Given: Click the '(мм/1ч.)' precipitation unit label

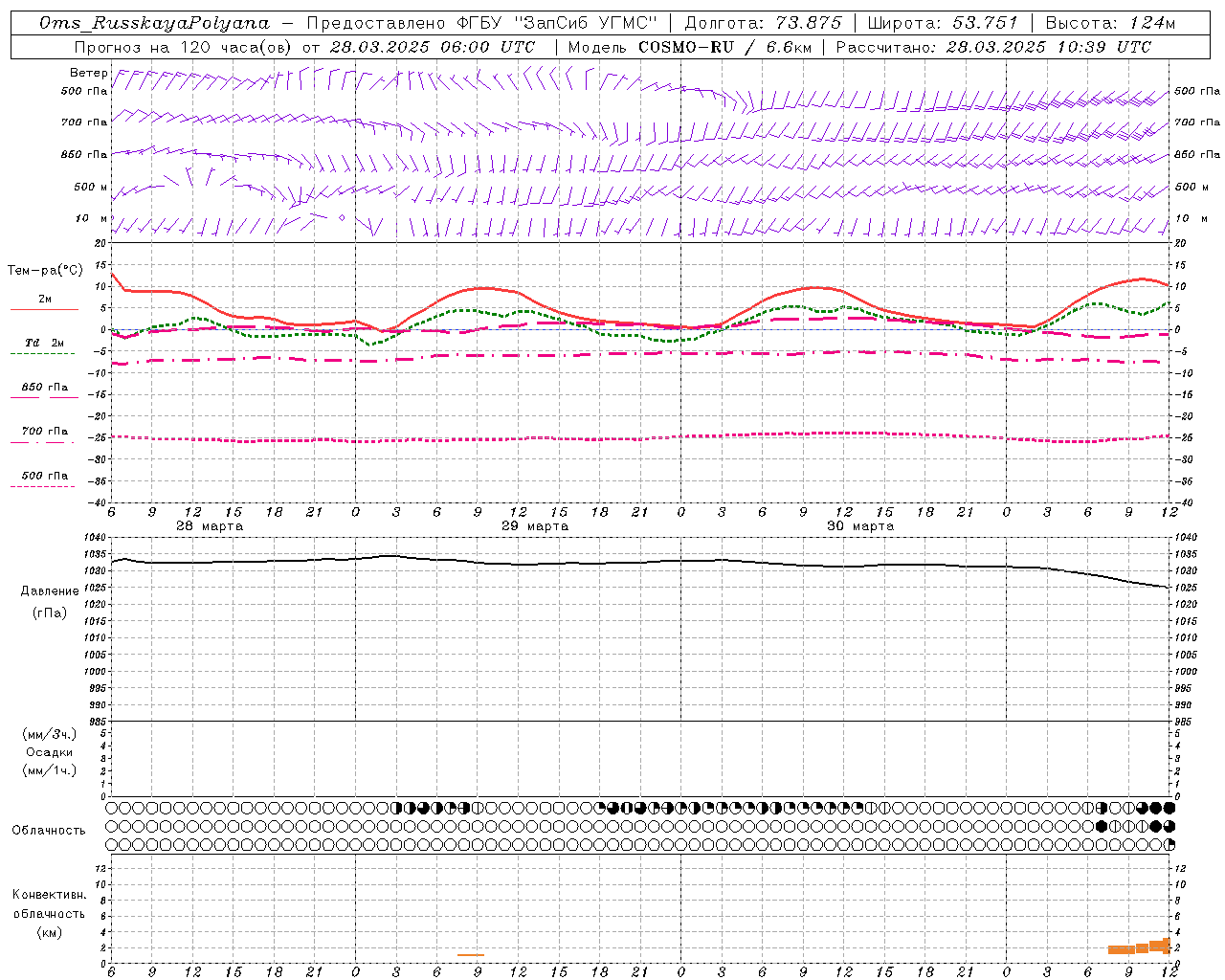Looking at the screenshot, I should tap(50, 770).
